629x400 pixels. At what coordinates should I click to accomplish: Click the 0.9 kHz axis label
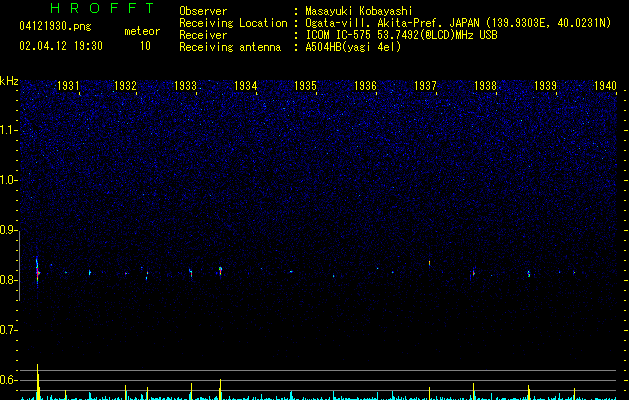pyautogui.click(x=8, y=230)
